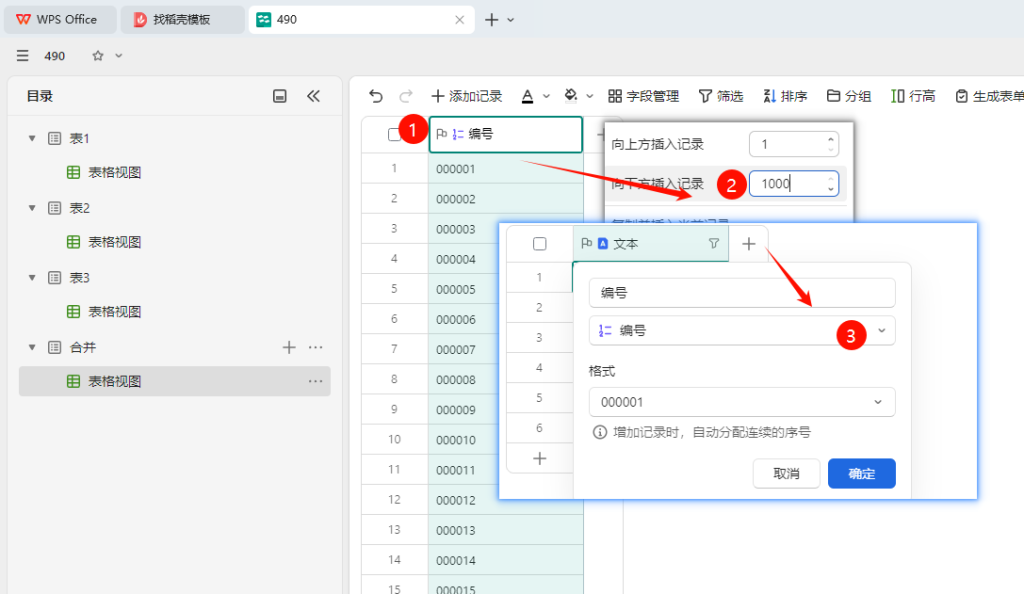Open more options for 合并 table
This screenshot has width=1024, height=594.
(x=315, y=347)
